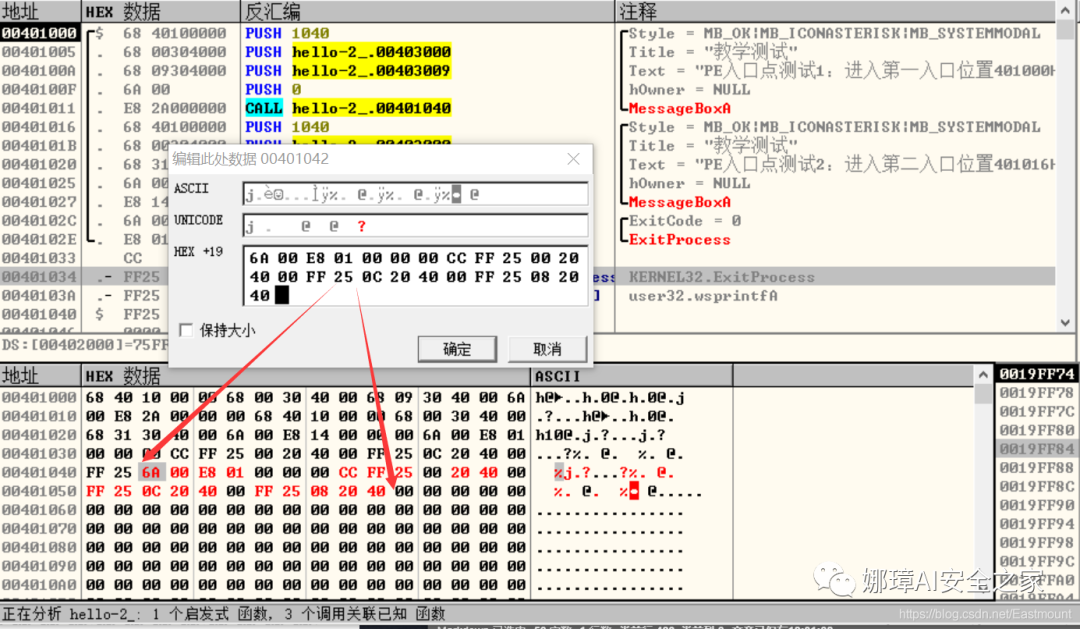Click the ExitProcess comment in red

(679, 240)
